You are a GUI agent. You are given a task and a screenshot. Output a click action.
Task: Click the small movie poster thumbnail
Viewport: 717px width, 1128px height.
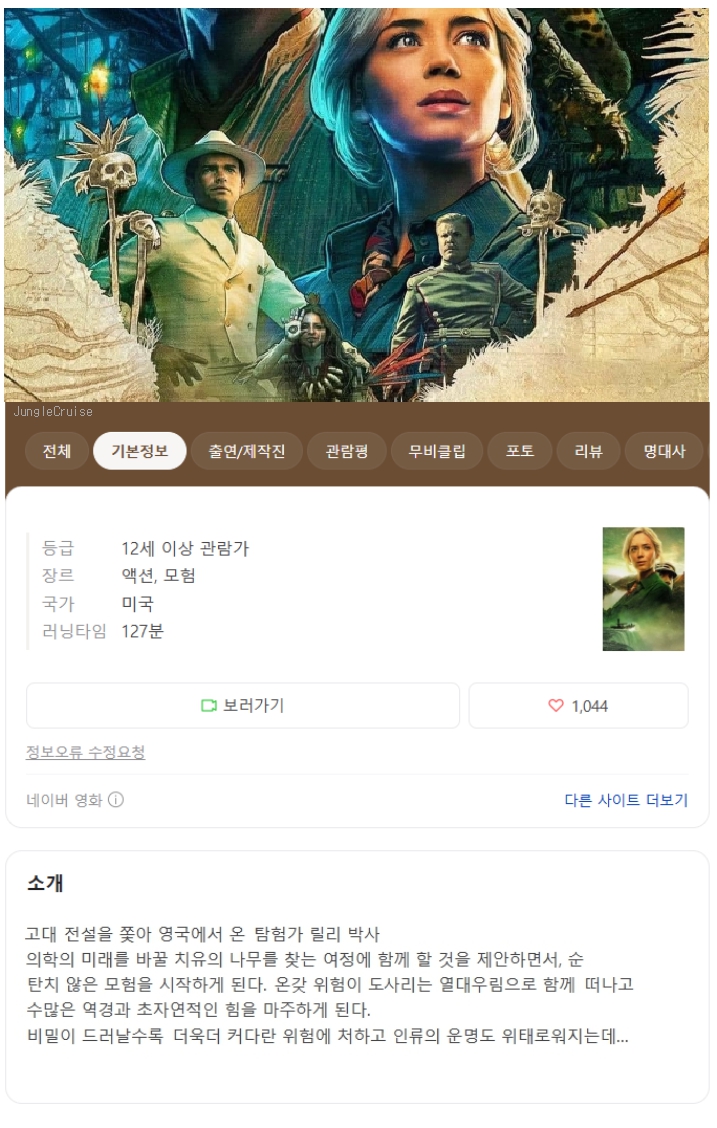644,589
